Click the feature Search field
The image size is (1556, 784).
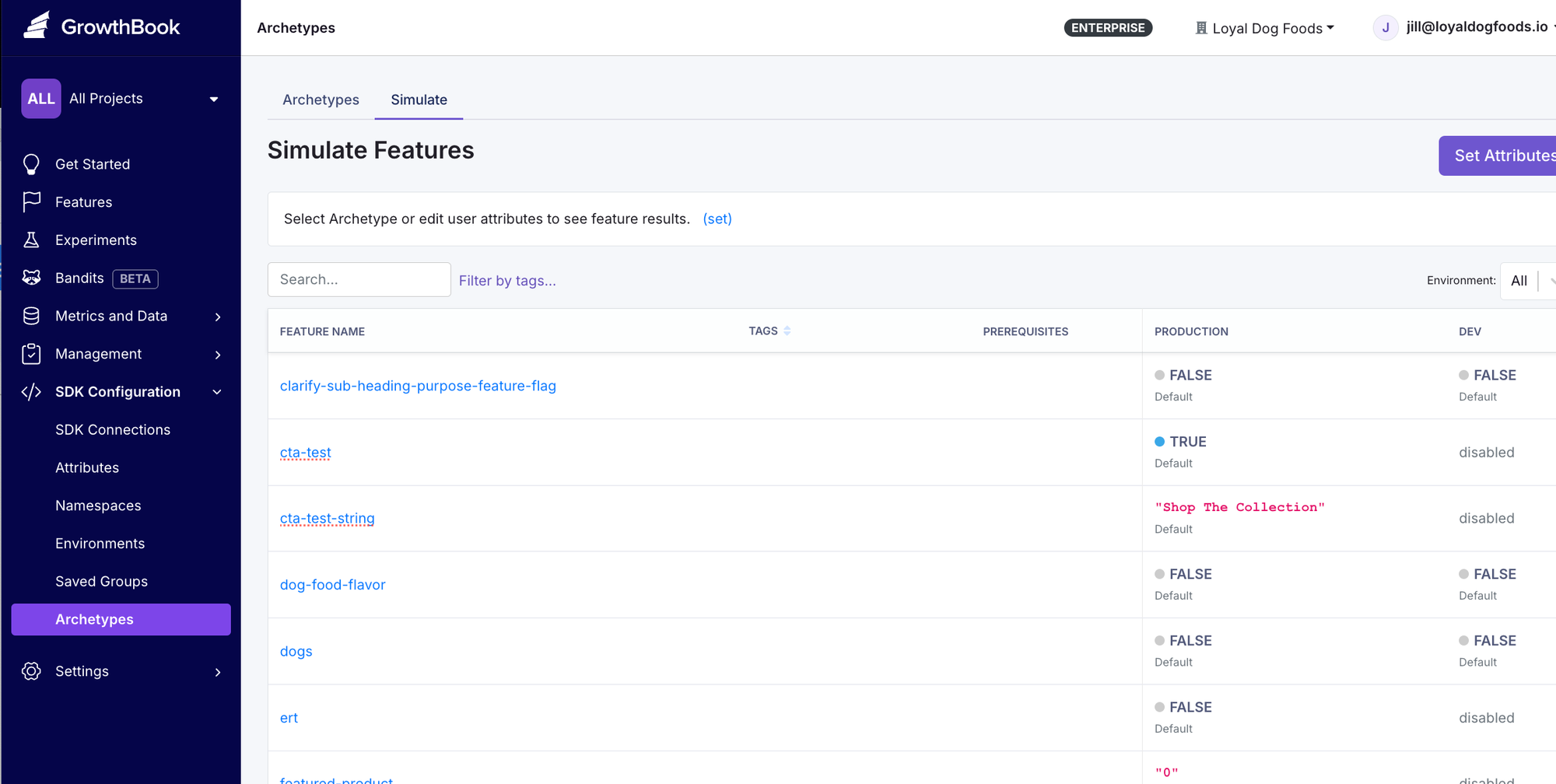(359, 279)
